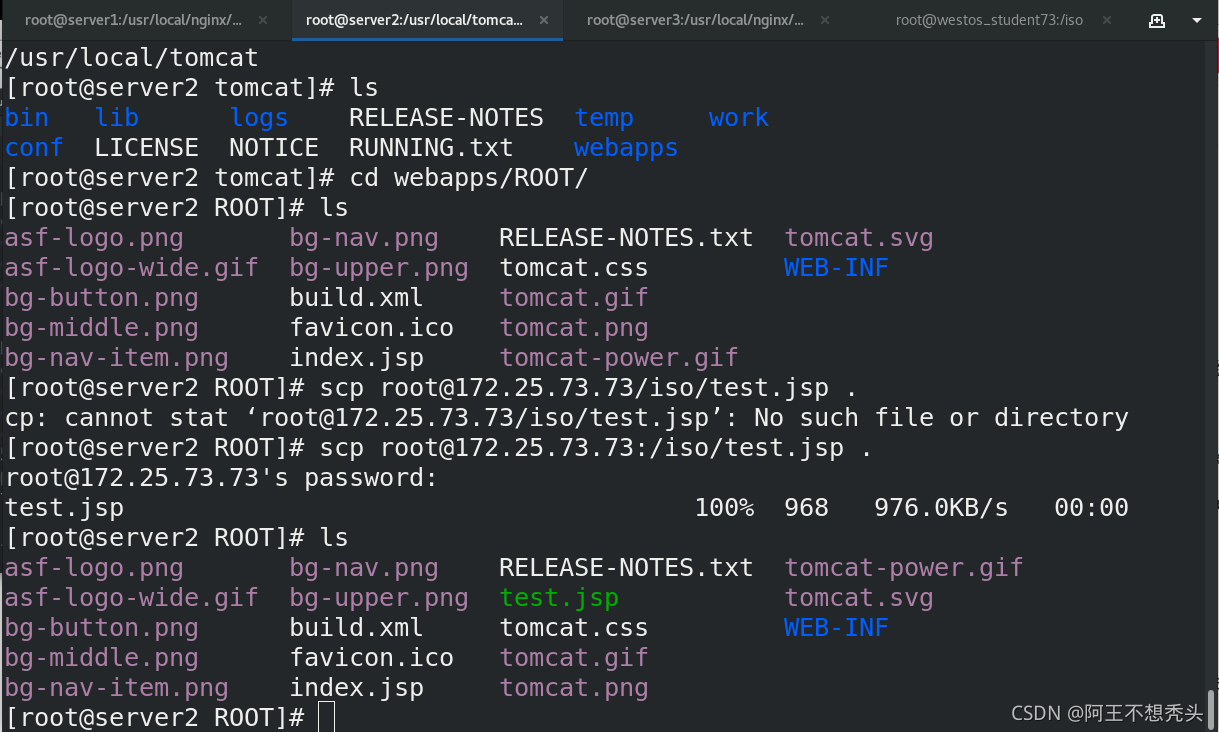Click the 'cd webapps/ROOT/' command text
The height and width of the screenshot is (732, 1219).
click(x=469, y=178)
